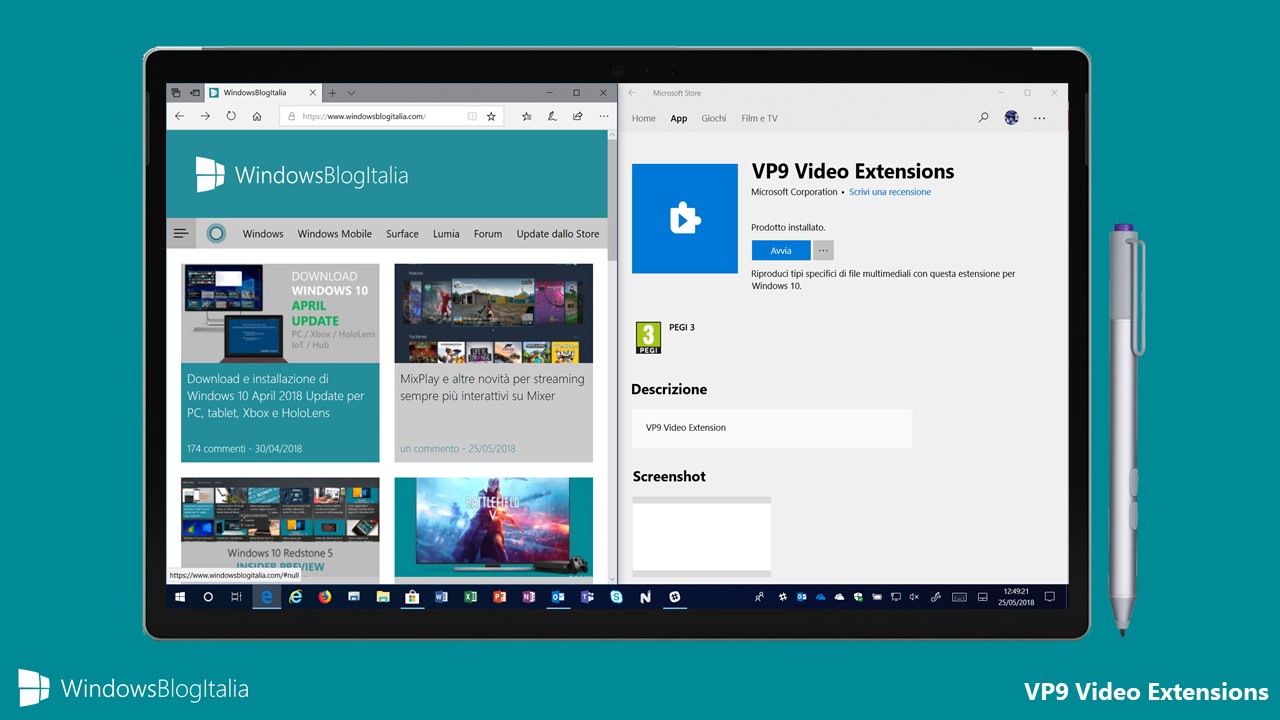Switch to Store Film e TV tab
The image size is (1280, 720).
pyautogui.click(x=759, y=118)
